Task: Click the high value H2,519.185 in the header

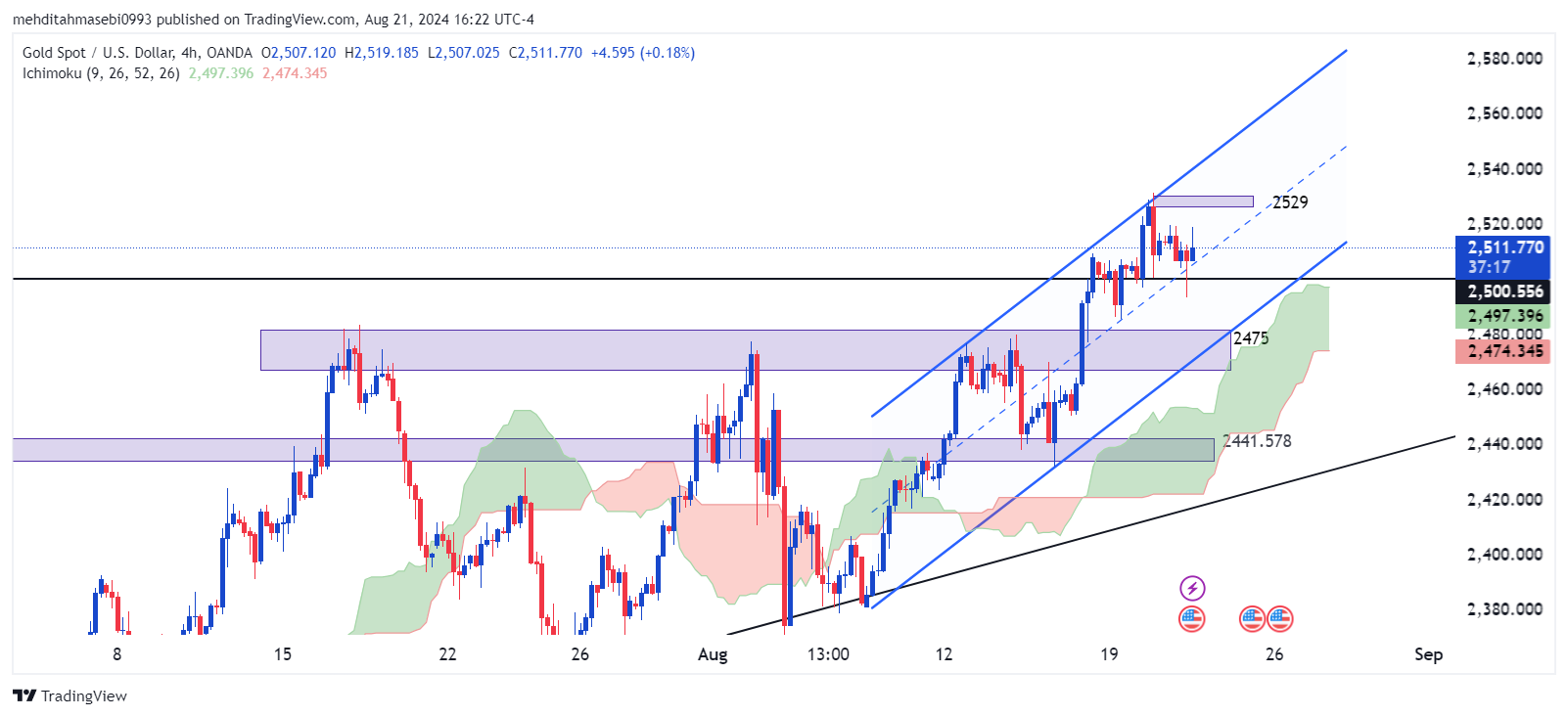Action: (x=382, y=53)
